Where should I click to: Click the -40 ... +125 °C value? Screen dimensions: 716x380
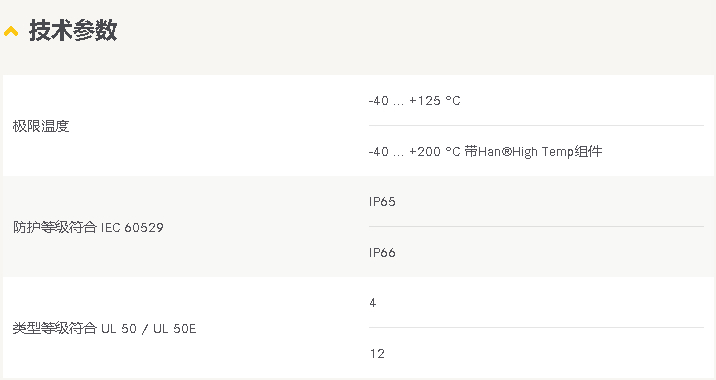[x=414, y=100]
